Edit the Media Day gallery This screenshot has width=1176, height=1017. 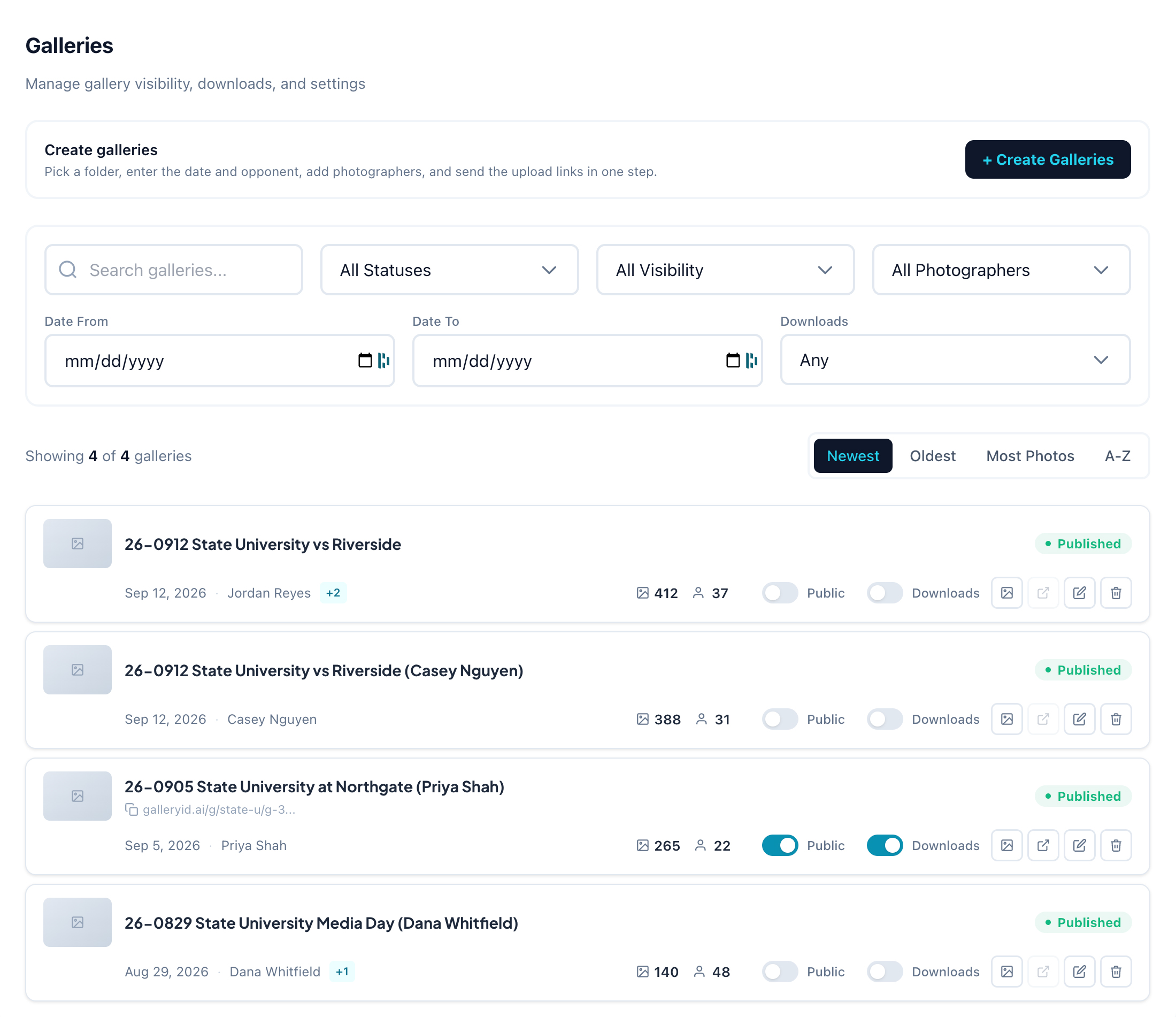[x=1079, y=972]
